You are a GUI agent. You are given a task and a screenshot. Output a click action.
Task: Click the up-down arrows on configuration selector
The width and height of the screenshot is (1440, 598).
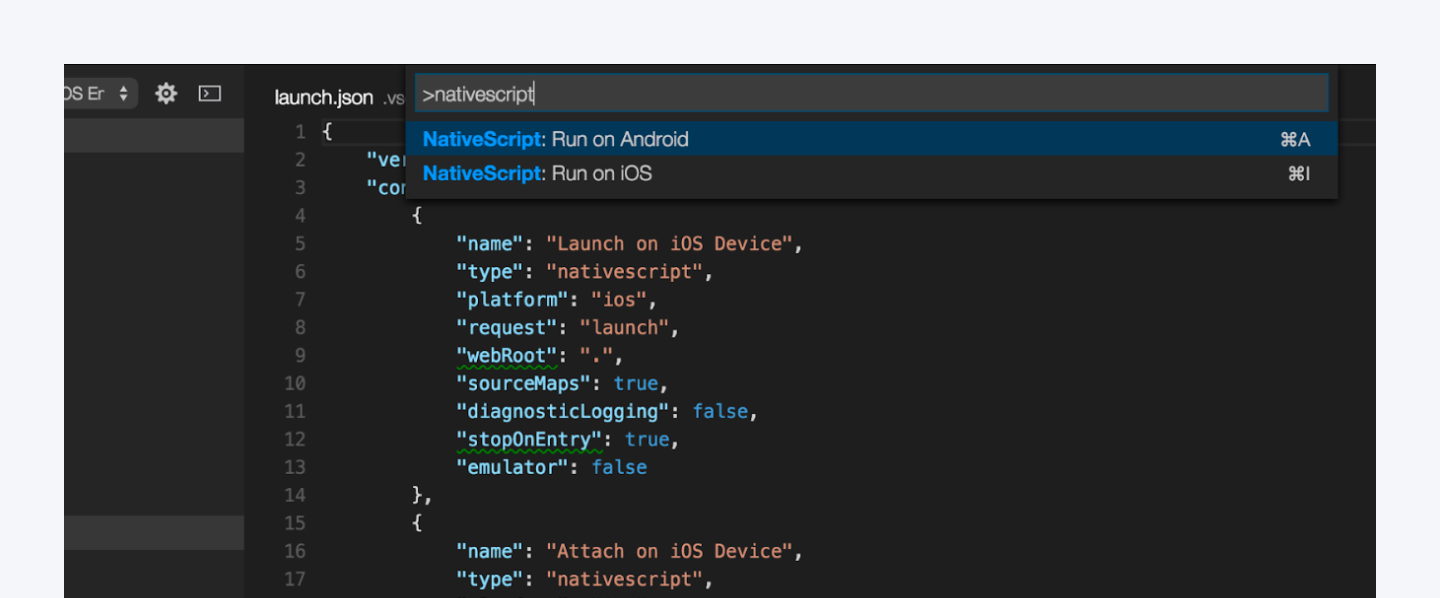[x=122, y=92]
